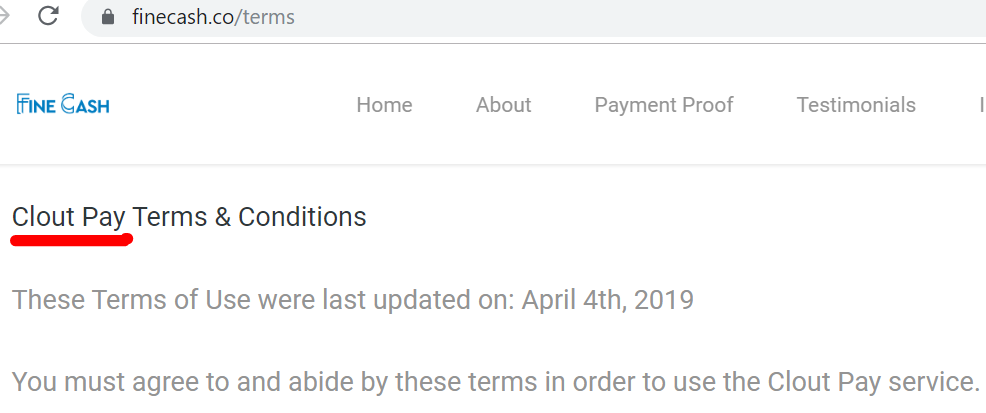Image resolution: width=986 pixels, height=413 pixels.
Task: Select the cut-off nav item after Testimonials
Action: 982,104
